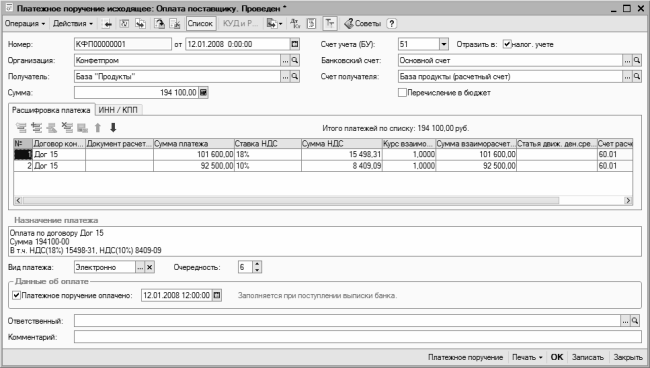Screen dimensions: 650x368
Task: Move the row up with the up arrow icon
Action: click(x=98, y=128)
